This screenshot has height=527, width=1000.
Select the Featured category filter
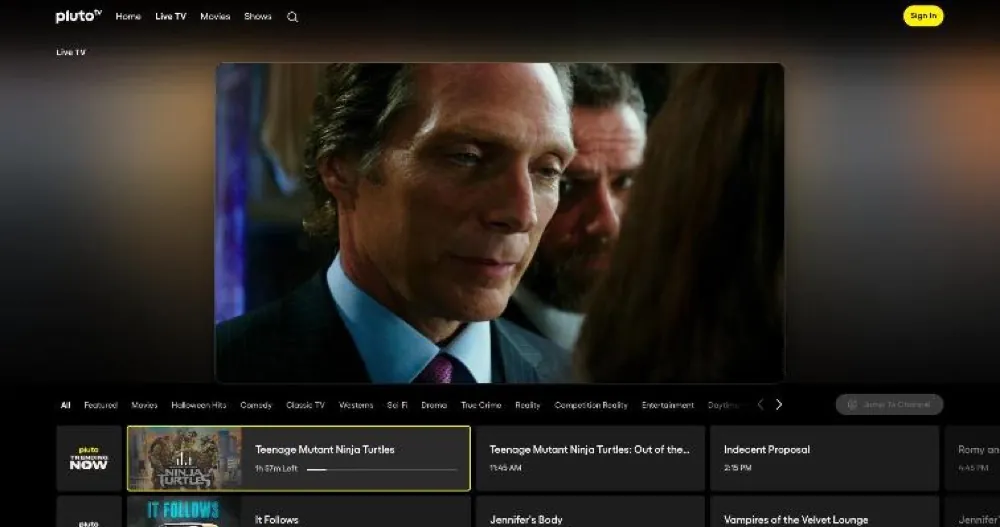pyautogui.click(x=101, y=405)
